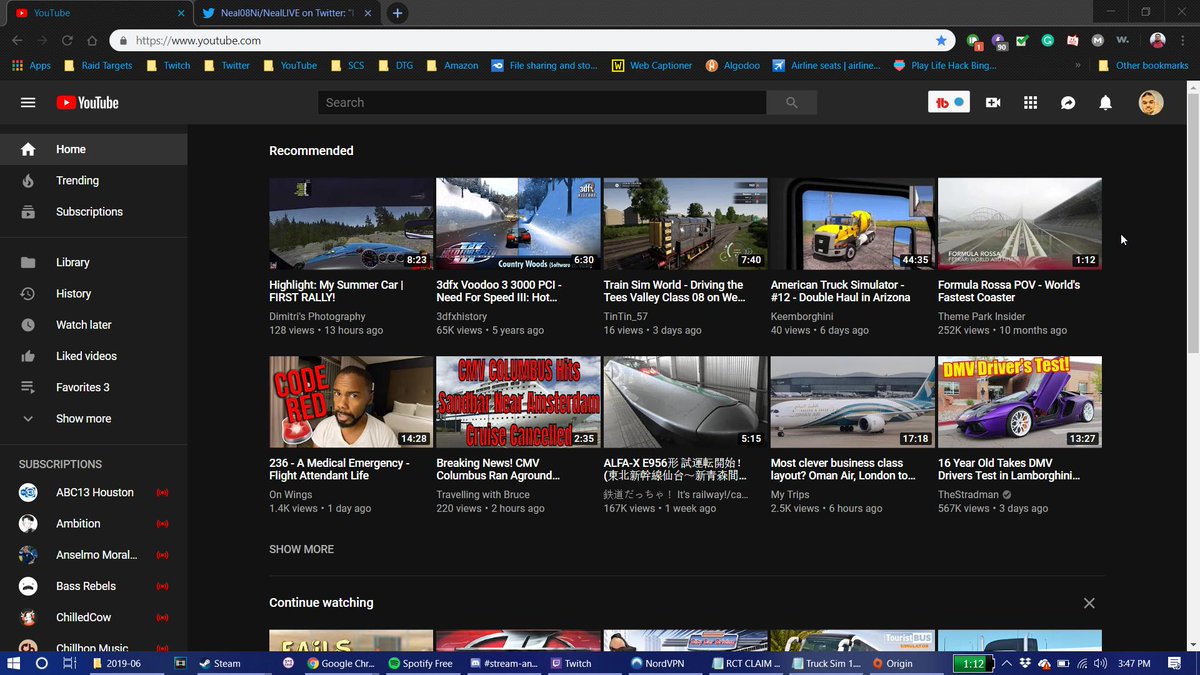Open the YouTube apps grid icon
Screen dimensions: 1200x675
(1030, 102)
